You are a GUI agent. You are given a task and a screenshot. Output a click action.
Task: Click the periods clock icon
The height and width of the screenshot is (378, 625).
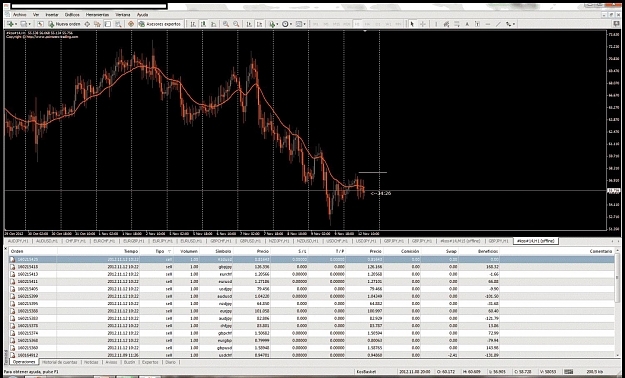pos(285,24)
